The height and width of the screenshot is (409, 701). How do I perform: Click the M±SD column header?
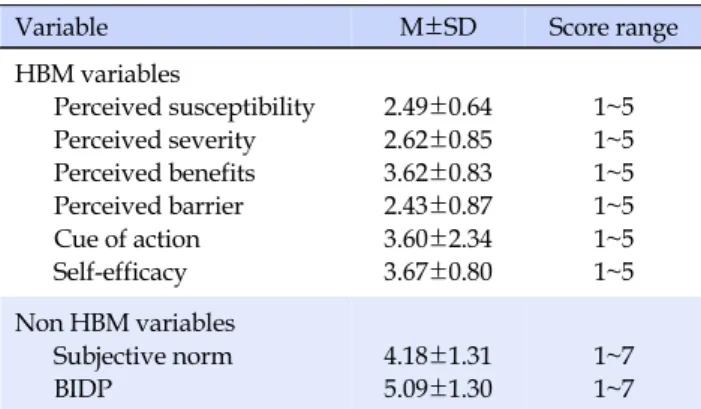[438, 27]
